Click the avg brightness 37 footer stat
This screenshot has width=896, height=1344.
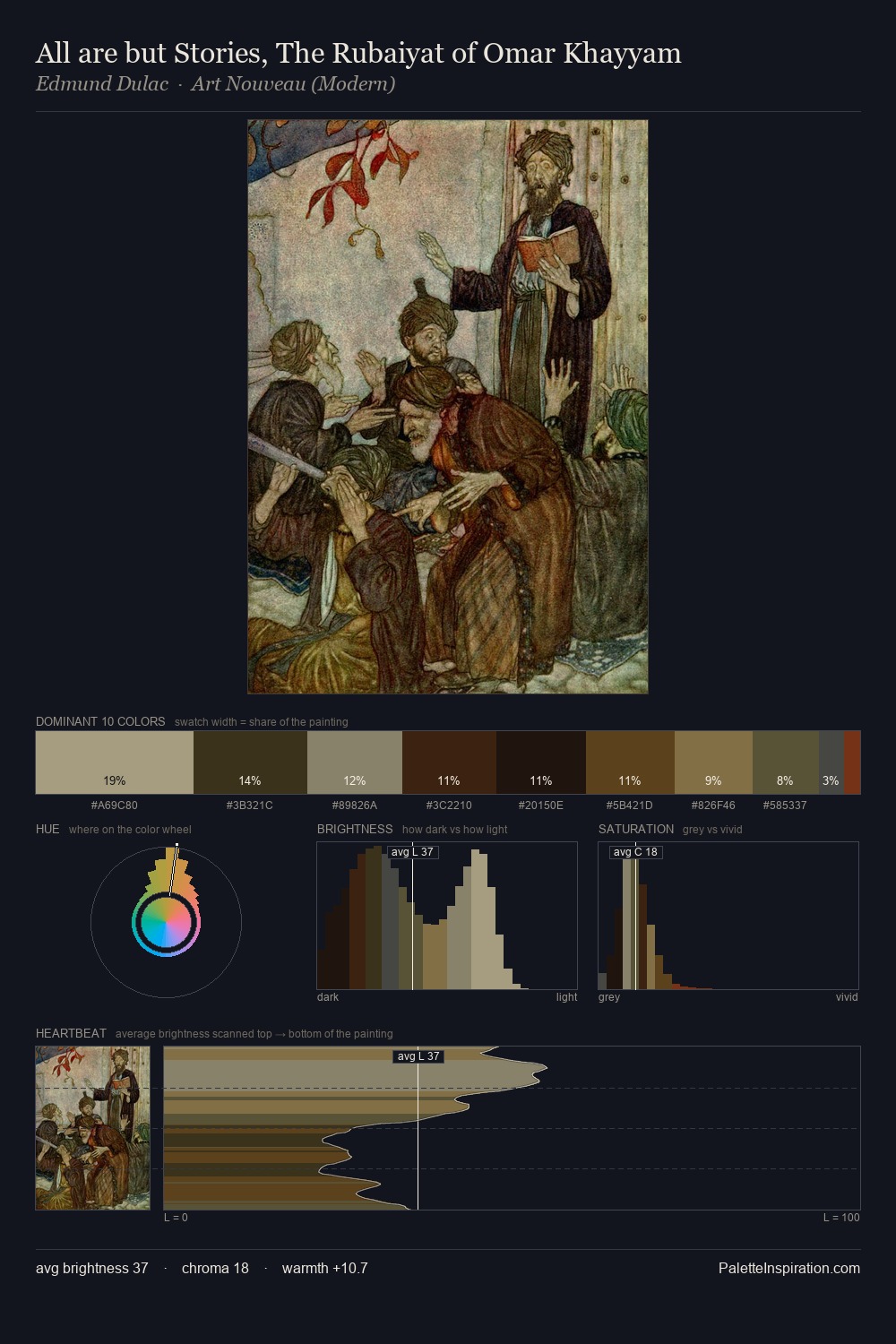click(92, 1268)
